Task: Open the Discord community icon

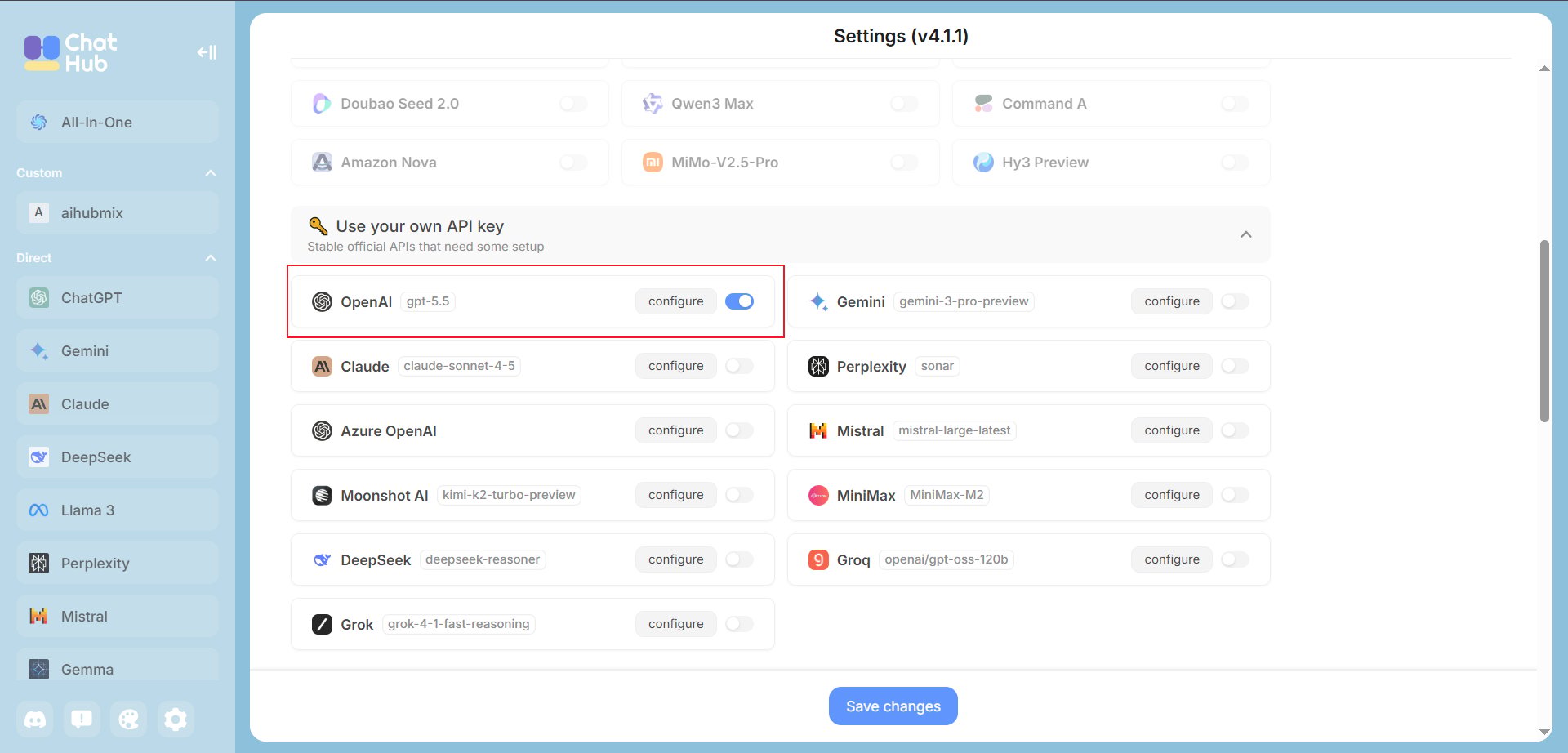Action: point(35,720)
